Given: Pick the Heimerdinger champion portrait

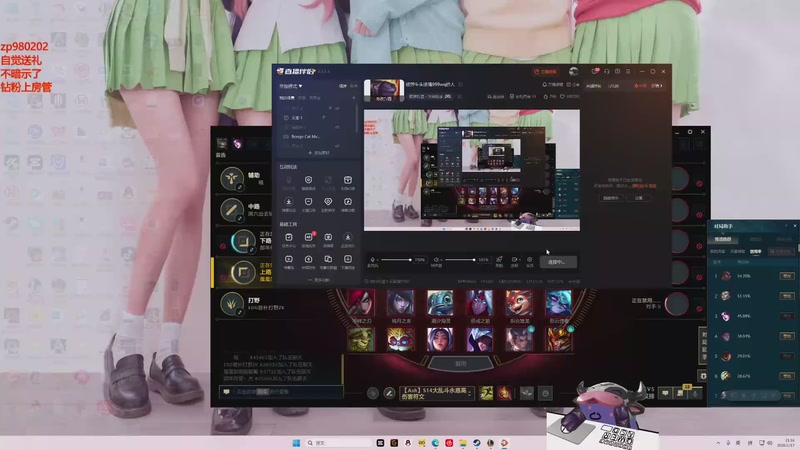Looking at the screenshot, I should 401,339.
